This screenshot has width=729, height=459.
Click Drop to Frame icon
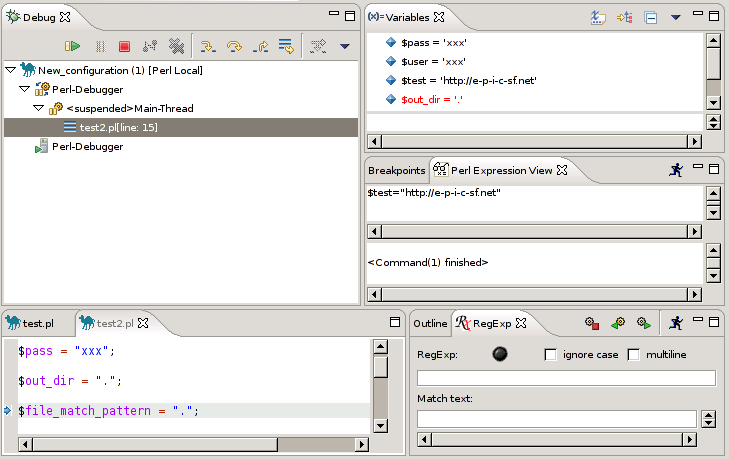[286, 46]
